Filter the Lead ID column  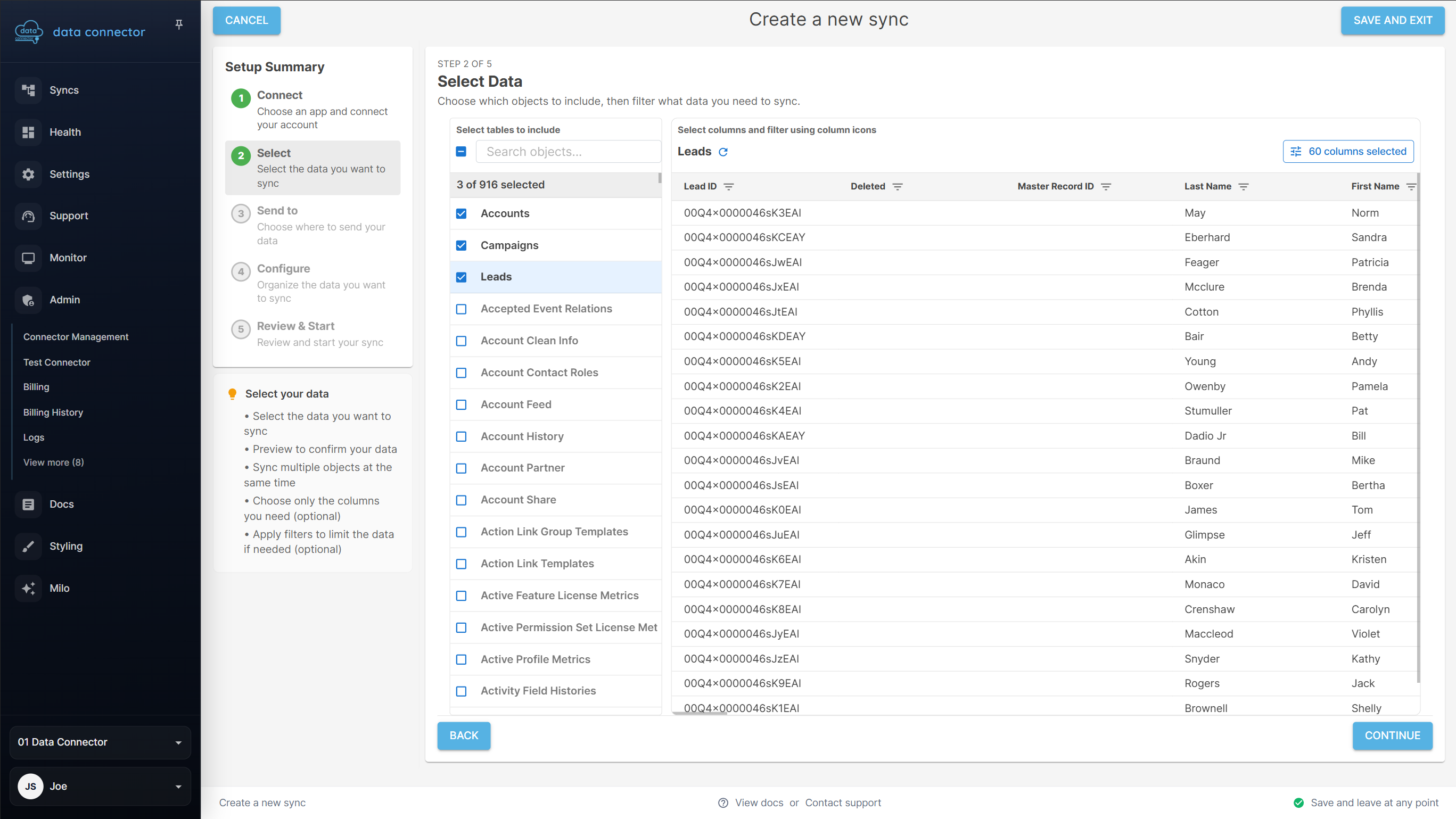[729, 186]
